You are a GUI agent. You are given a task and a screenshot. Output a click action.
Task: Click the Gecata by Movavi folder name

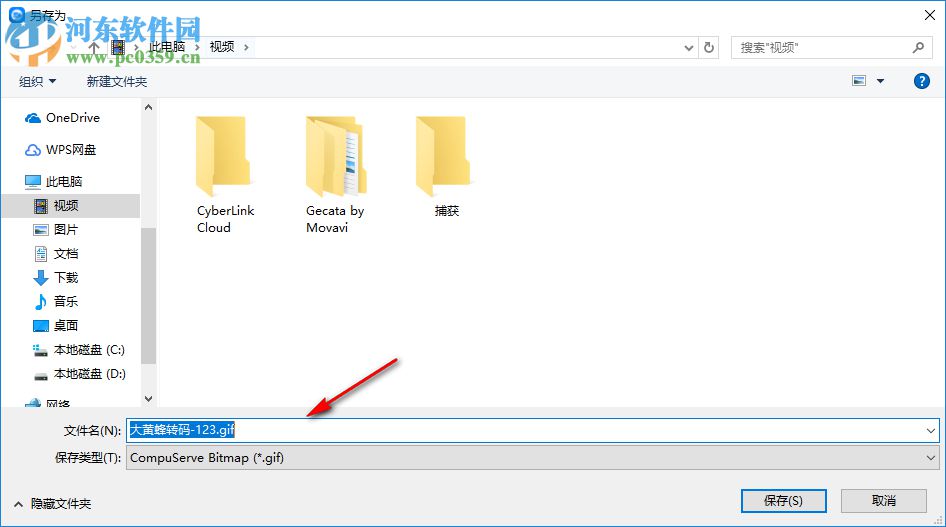(x=335, y=219)
